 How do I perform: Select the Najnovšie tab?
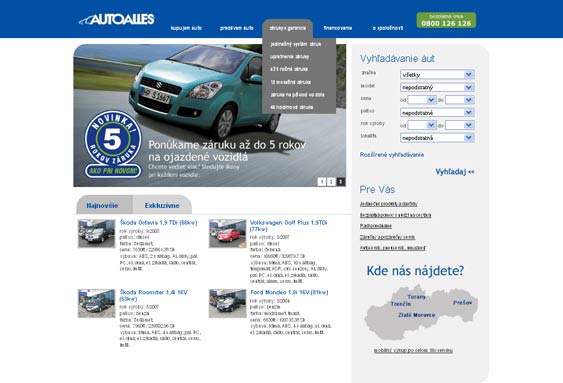click(x=102, y=205)
